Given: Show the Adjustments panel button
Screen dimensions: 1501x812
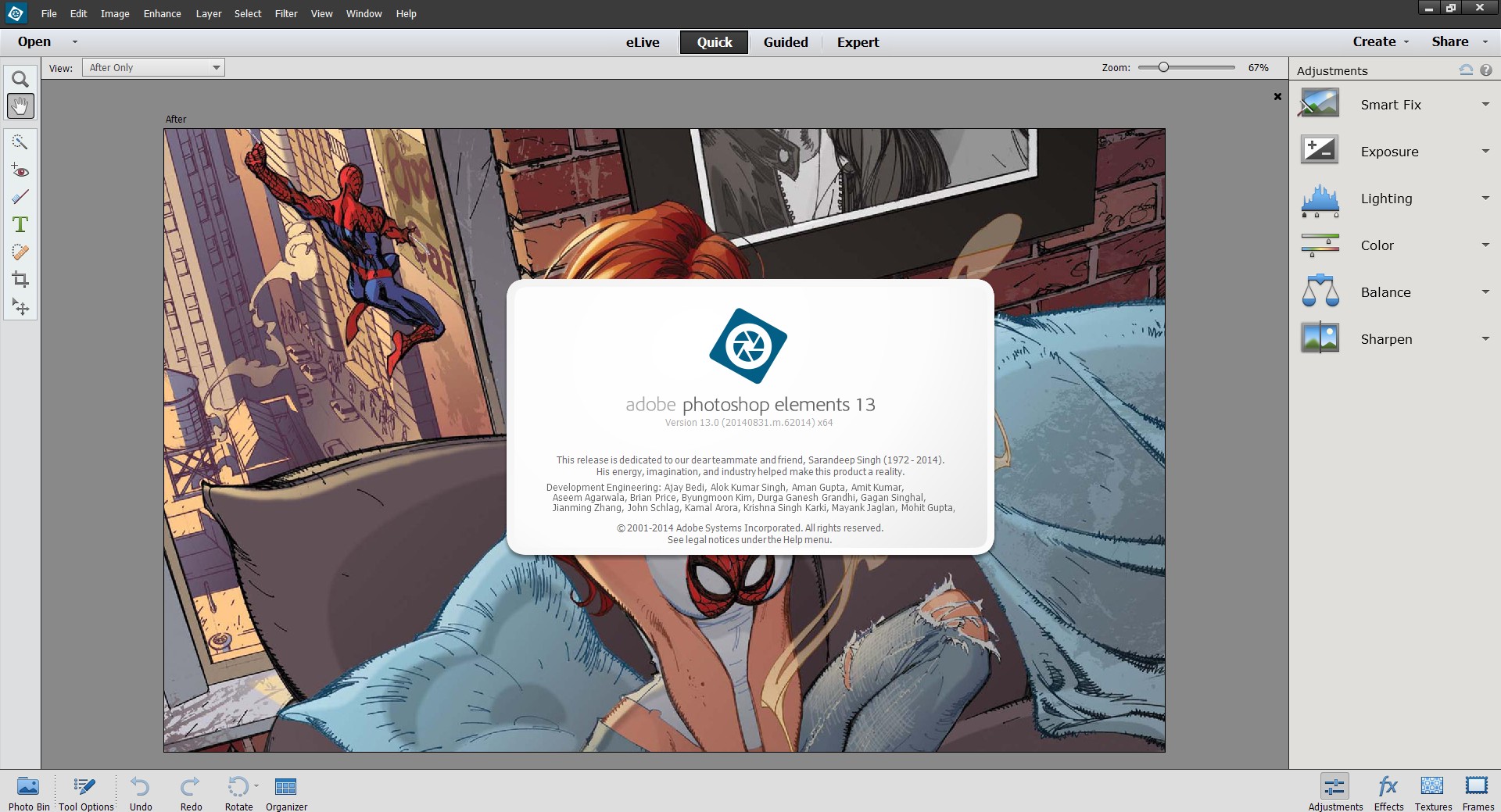Looking at the screenshot, I should point(1335,792).
